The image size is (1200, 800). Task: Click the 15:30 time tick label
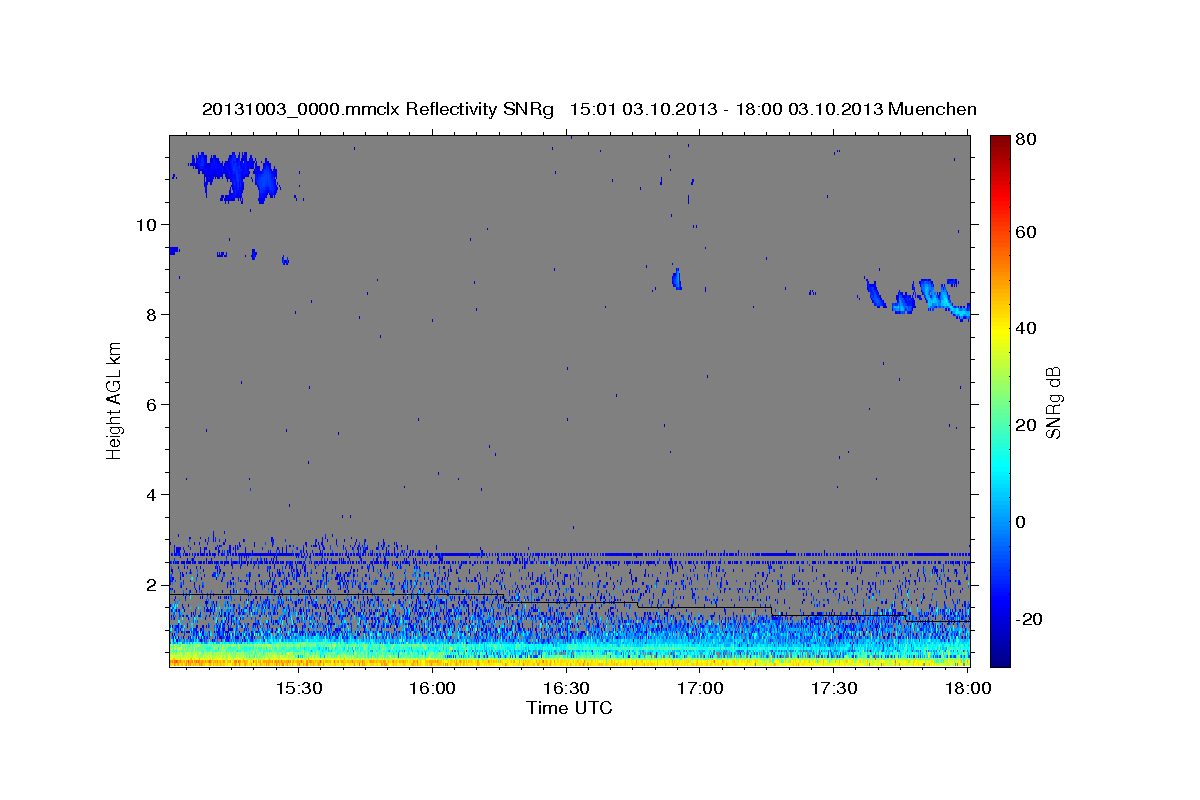click(x=298, y=689)
